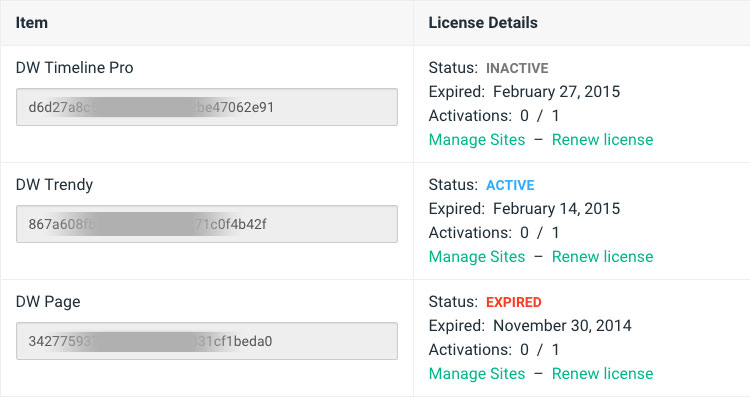This screenshot has width=750, height=397.
Task: Click the expiry date November 30, 2014
Action: 562,326
